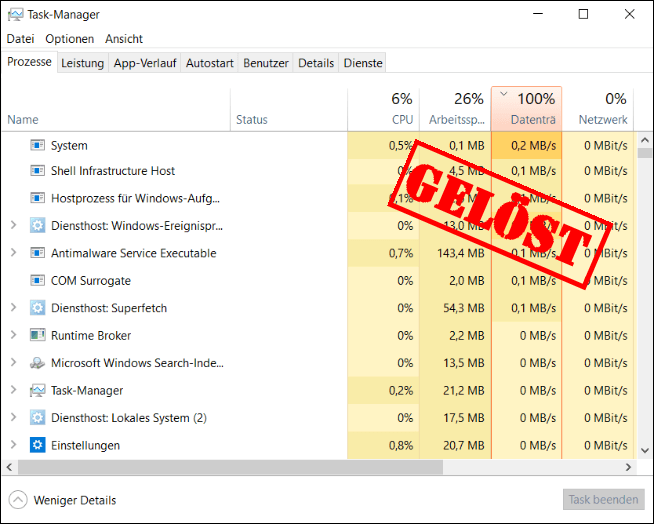Open the Datei menu
Image resolution: width=654 pixels, height=524 pixels.
20,39
